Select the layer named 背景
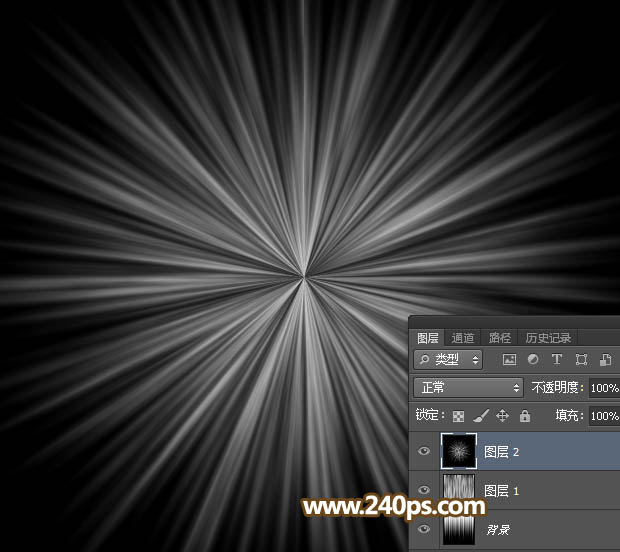The image size is (620, 552). (x=498, y=529)
